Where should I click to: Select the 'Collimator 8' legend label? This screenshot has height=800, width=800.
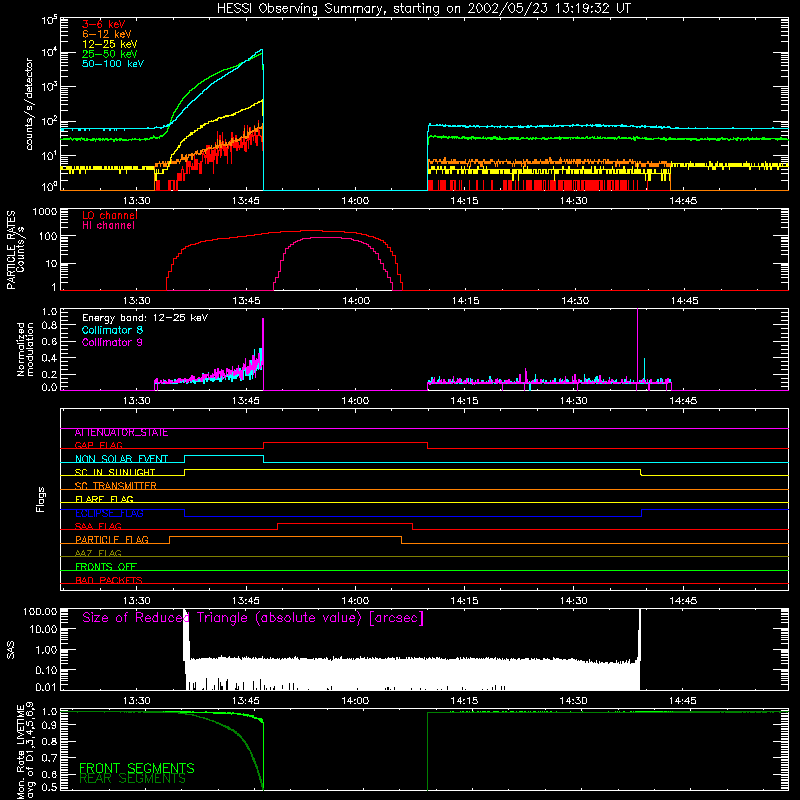112,330
